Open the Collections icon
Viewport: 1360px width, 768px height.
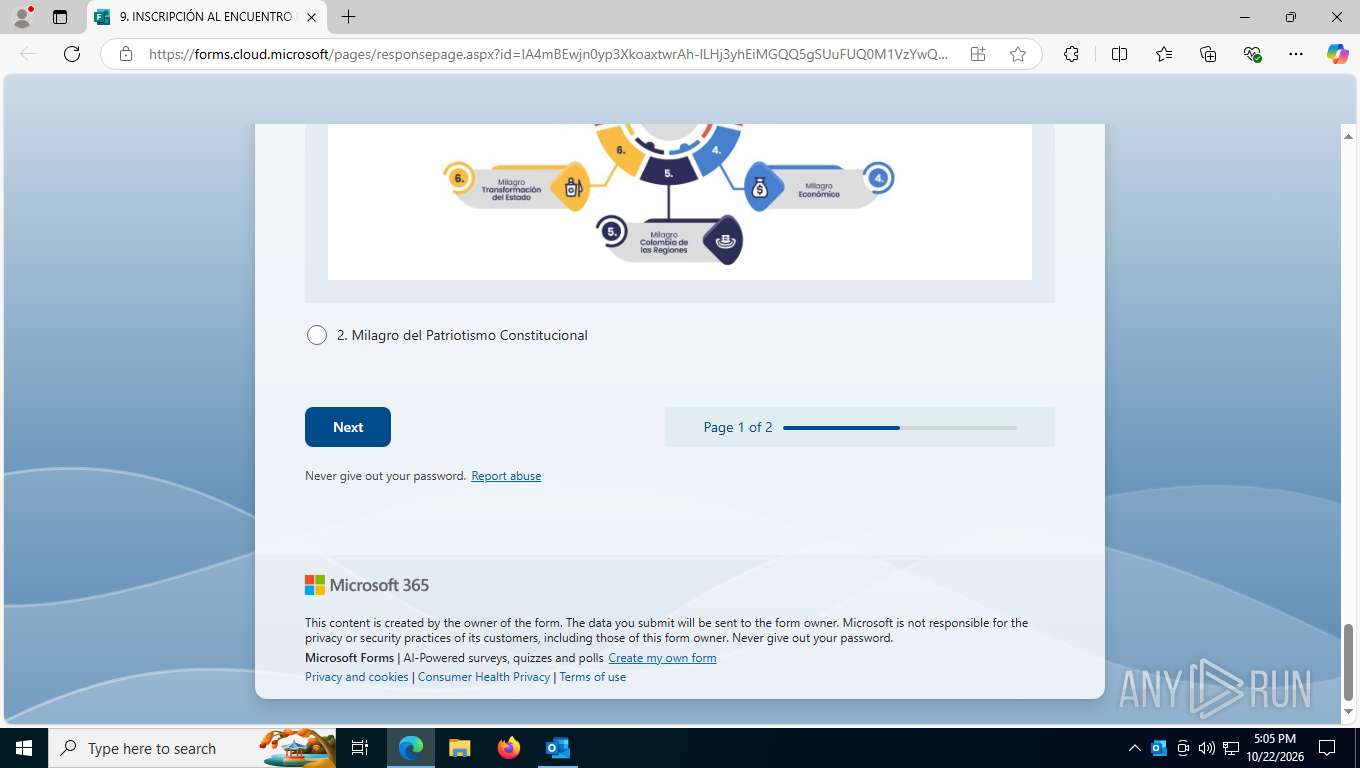point(1208,54)
